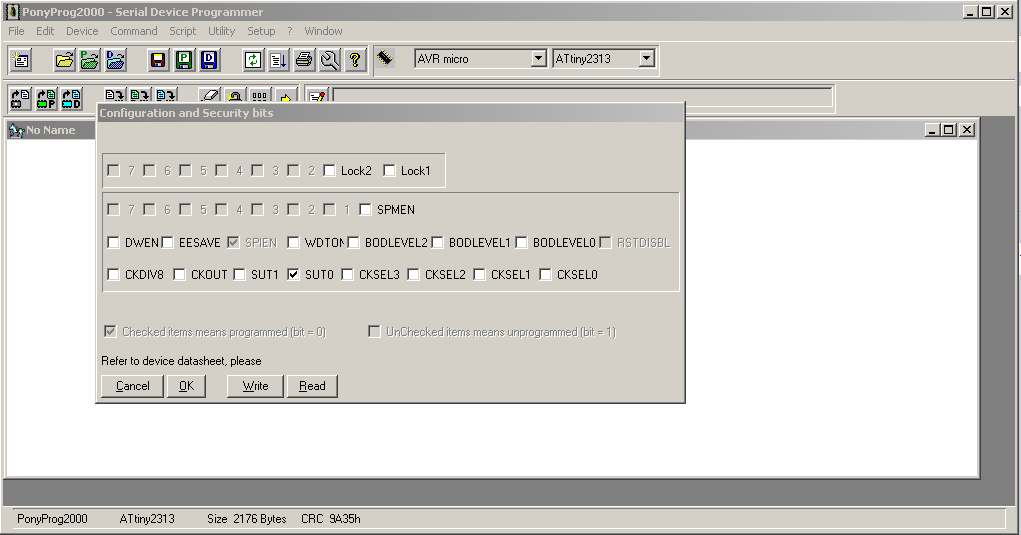This screenshot has width=1021, height=535.
Task: Confirm the dialog with the OK button
Action: [x=186, y=386]
